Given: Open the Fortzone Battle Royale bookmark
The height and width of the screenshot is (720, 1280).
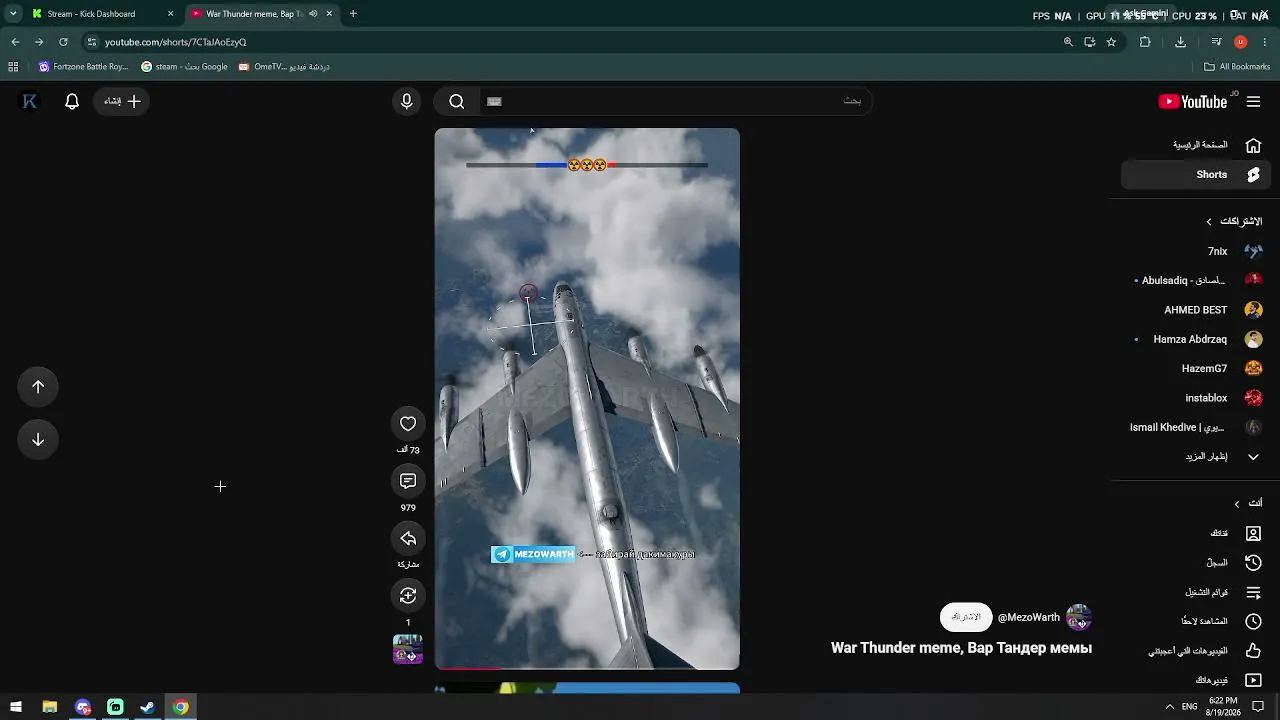Looking at the screenshot, I should point(84,67).
